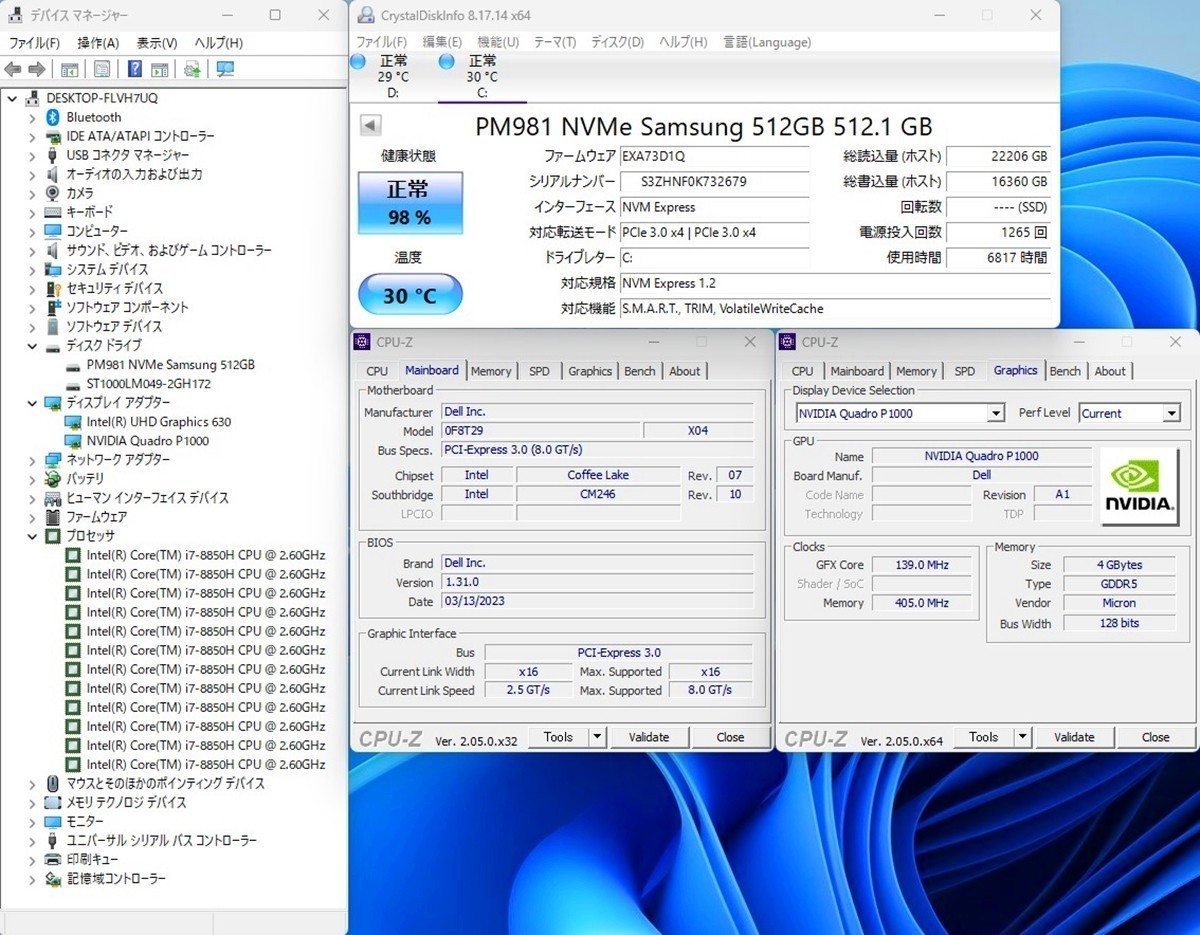Screen dimensions: 1200x935
Task: Click the motherboard Model field 0F8T29
Action: [x=540, y=431]
